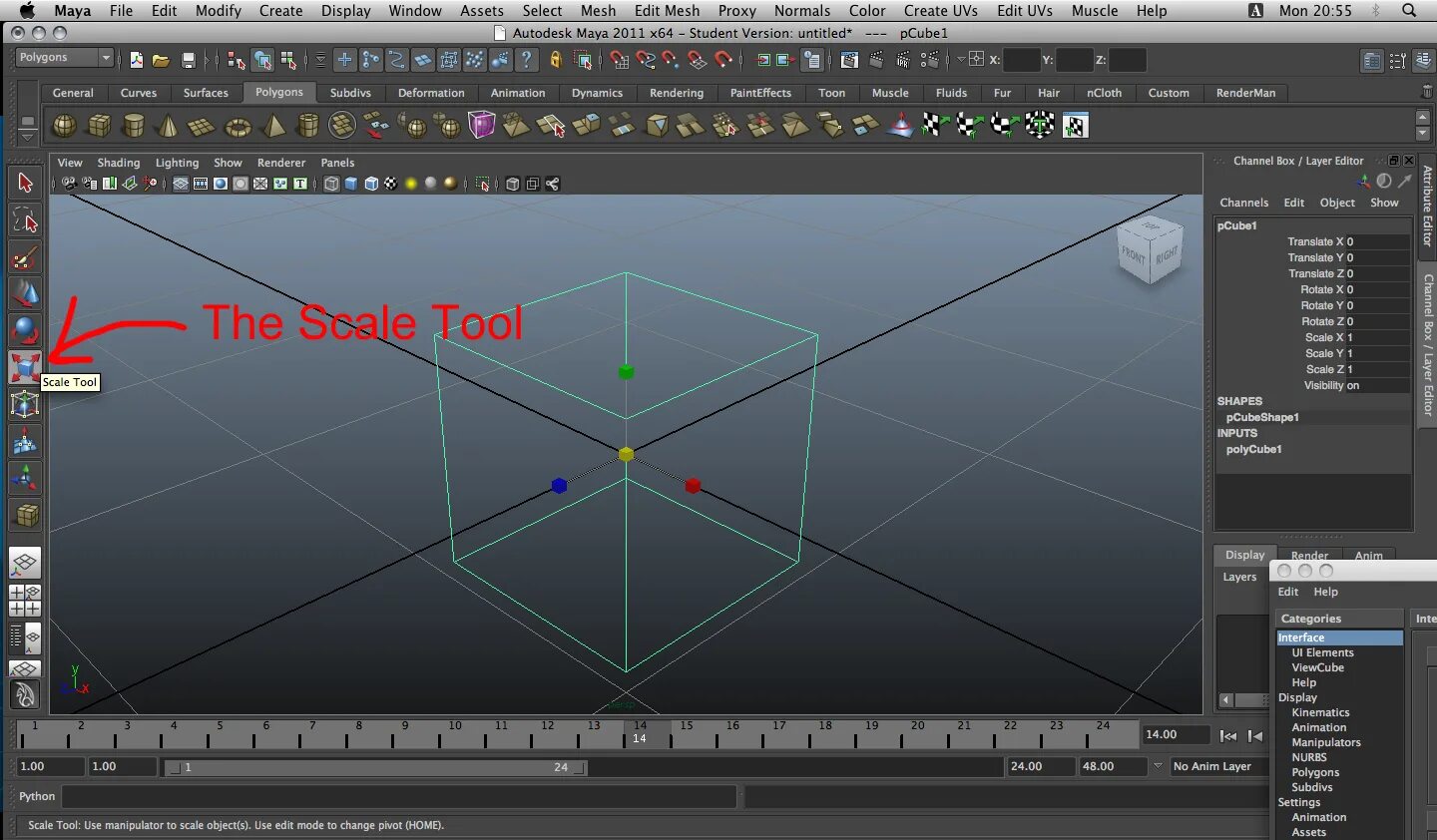Toggle select by component type mode
Screen dimensions: 1437x840
(x=288, y=60)
